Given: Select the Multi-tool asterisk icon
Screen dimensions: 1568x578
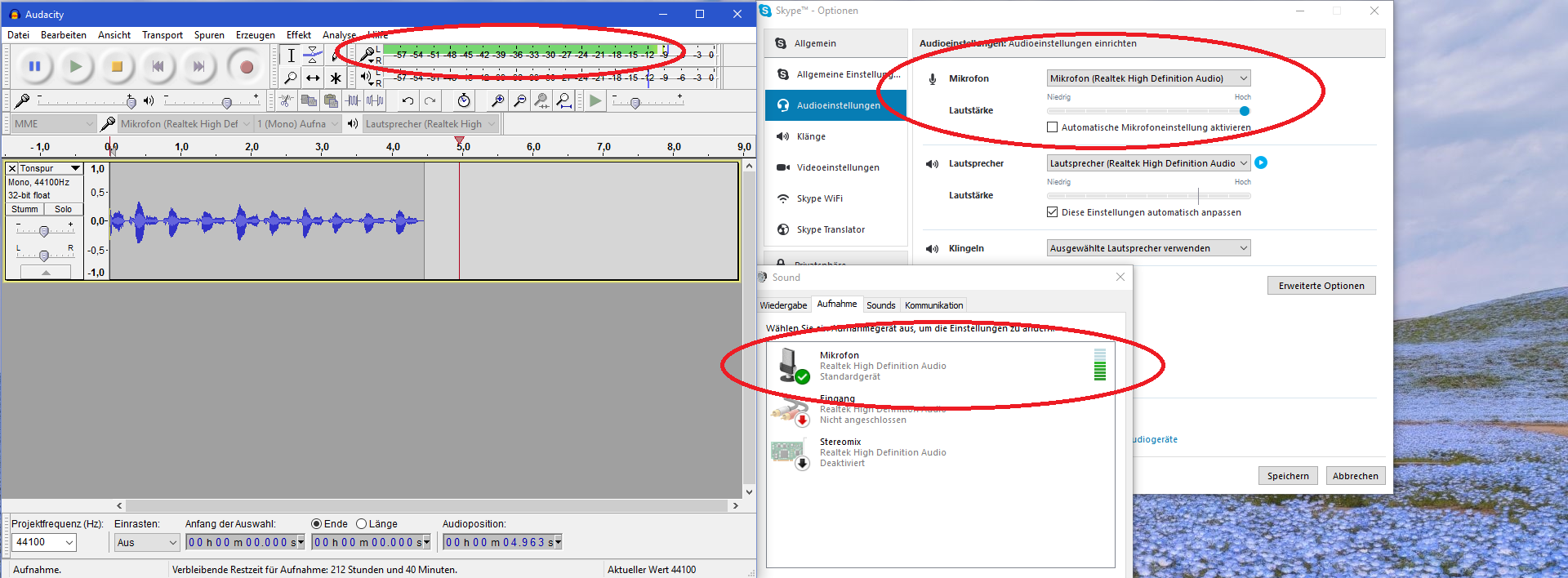Looking at the screenshot, I should 335,78.
